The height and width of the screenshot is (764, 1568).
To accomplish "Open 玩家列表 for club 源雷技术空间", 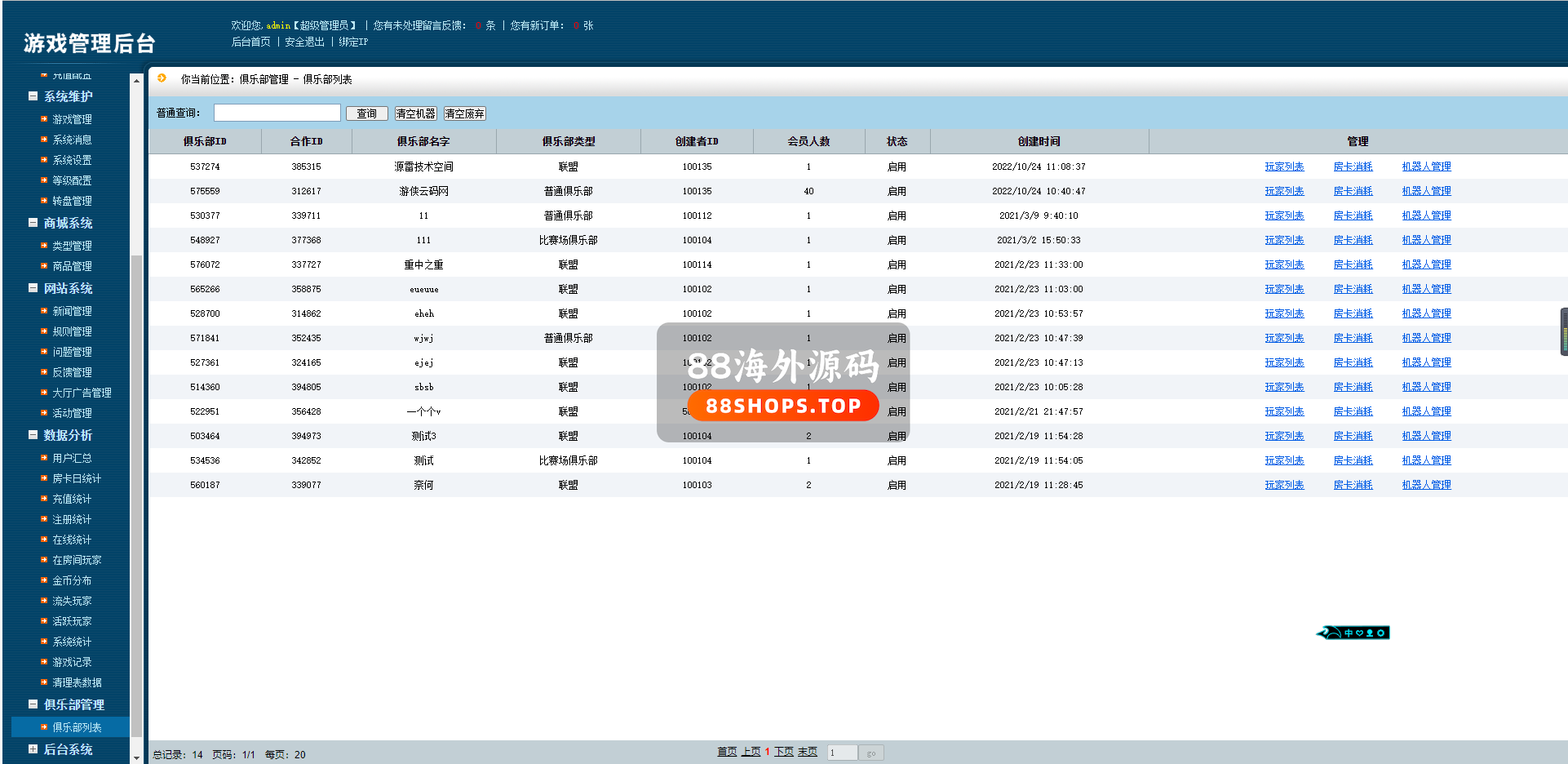I will (x=1283, y=167).
